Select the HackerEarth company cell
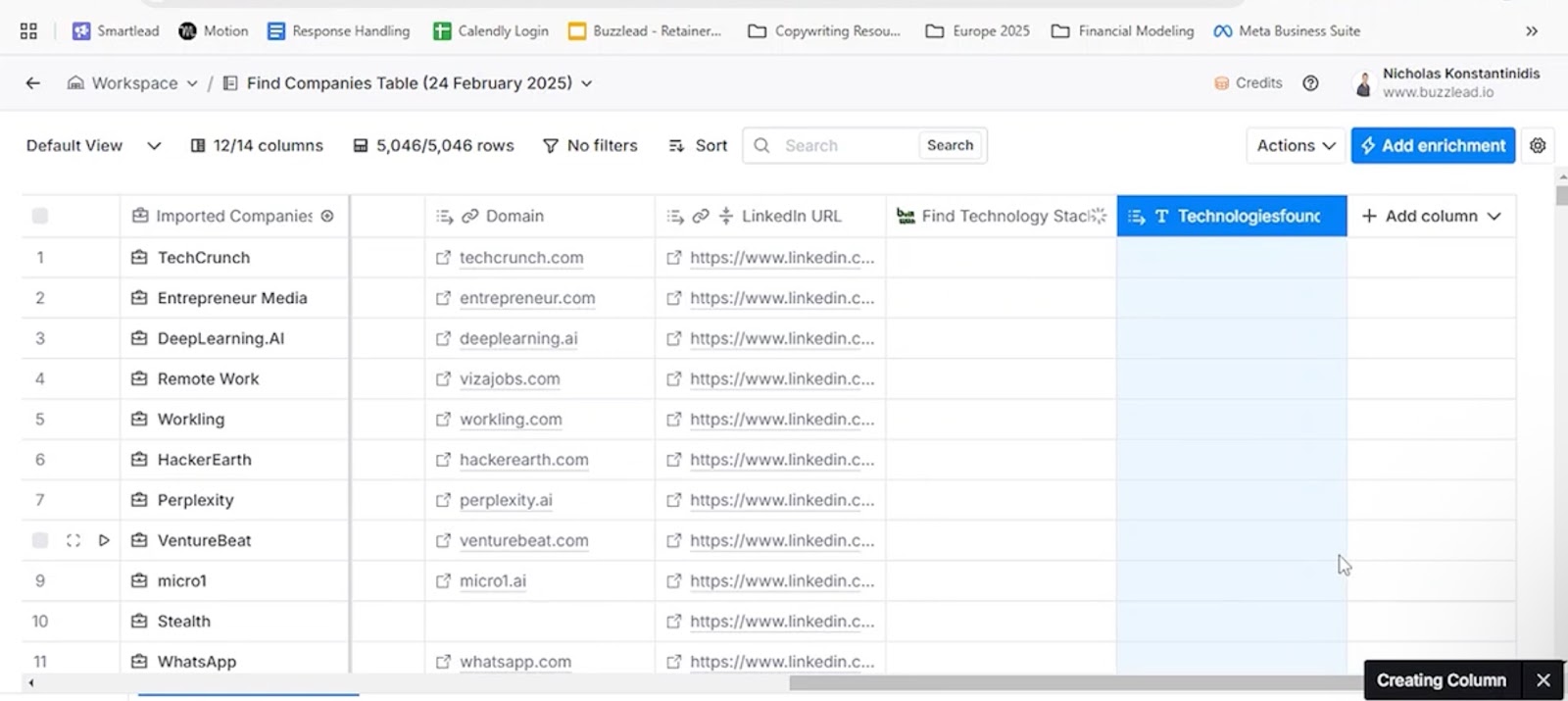 (x=234, y=460)
